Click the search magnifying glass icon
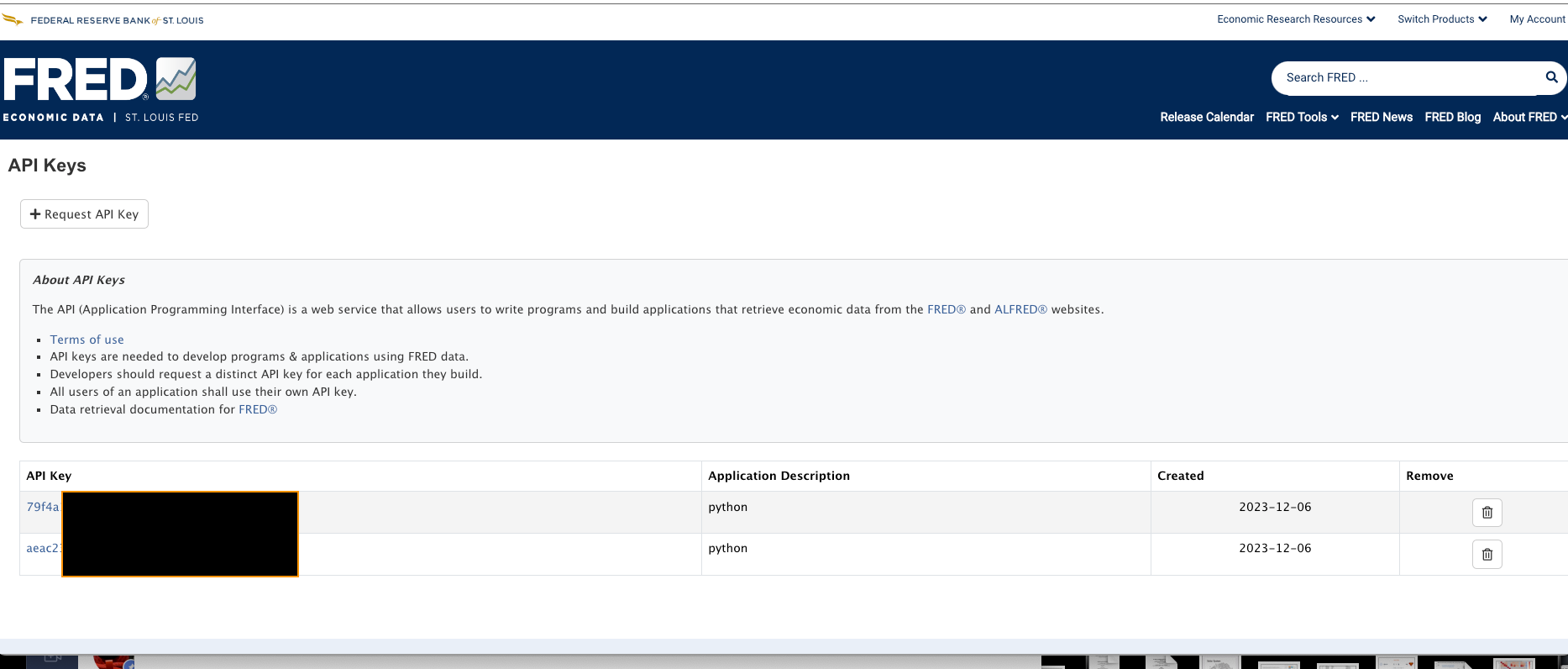This screenshot has width=1568, height=669. point(1551,77)
